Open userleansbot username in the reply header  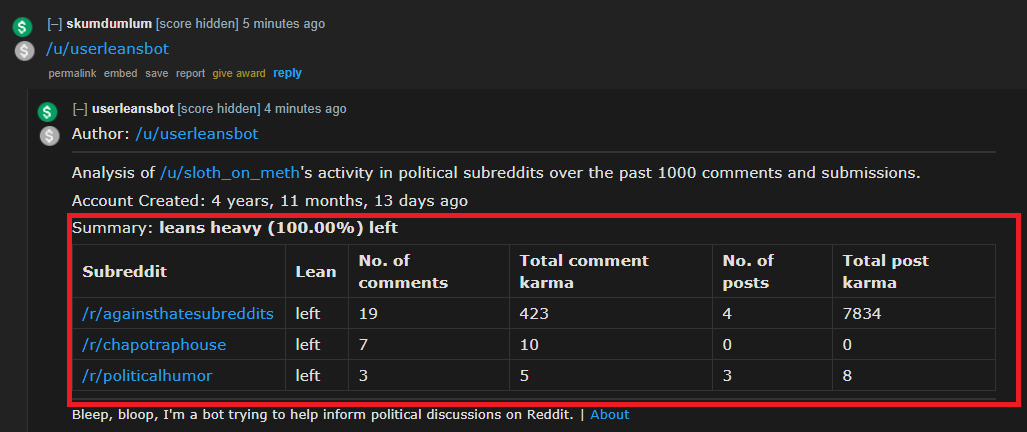point(133,108)
